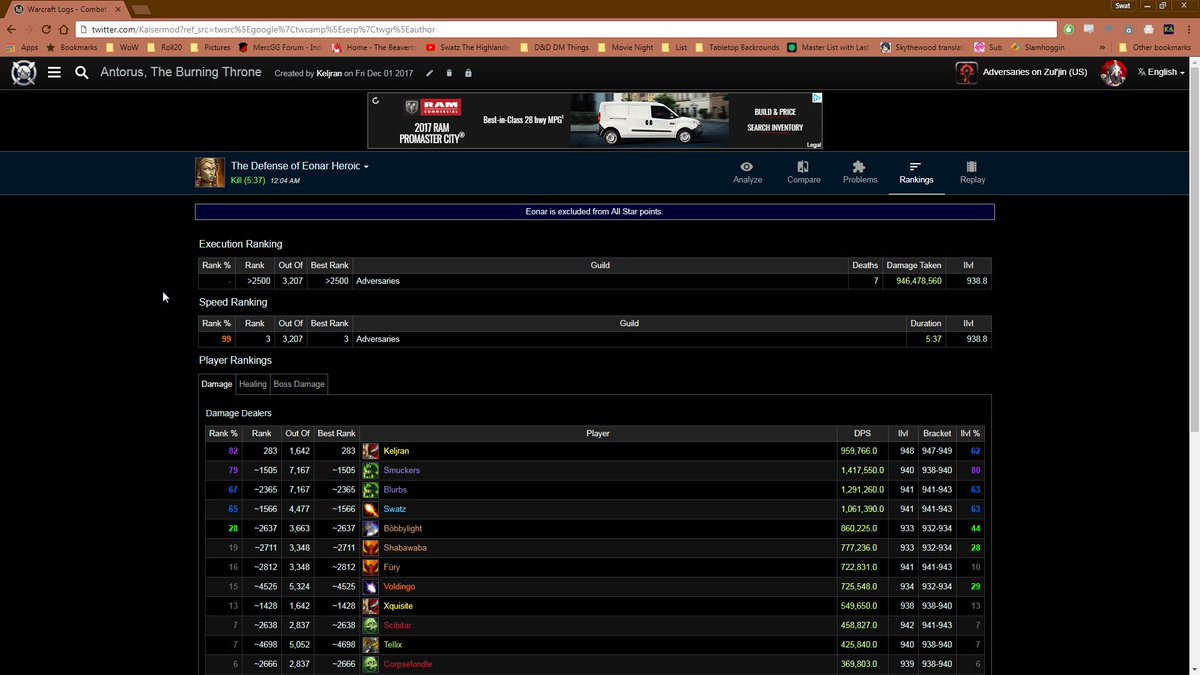Viewport: 1200px width, 675px height.
Task: Open the hamburger navigation menu
Action: (54, 72)
